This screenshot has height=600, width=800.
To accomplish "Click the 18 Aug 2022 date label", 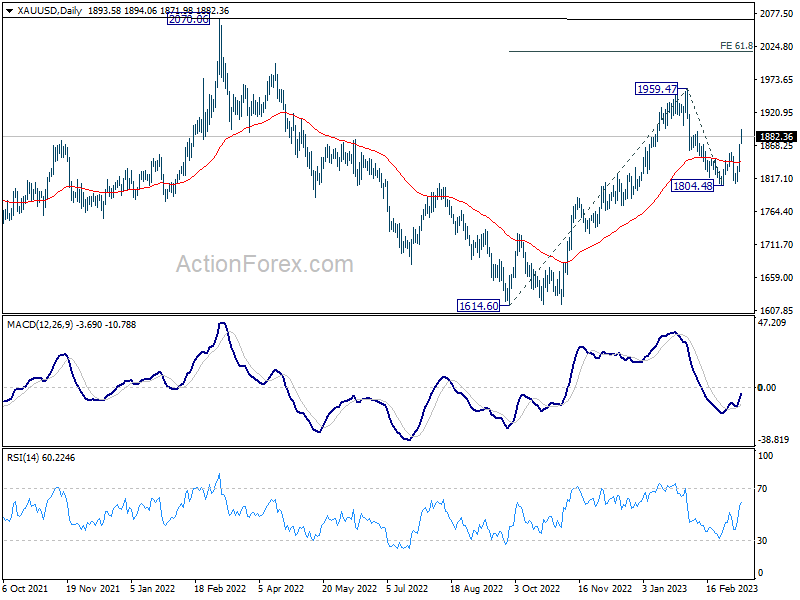I will [x=476, y=588].
